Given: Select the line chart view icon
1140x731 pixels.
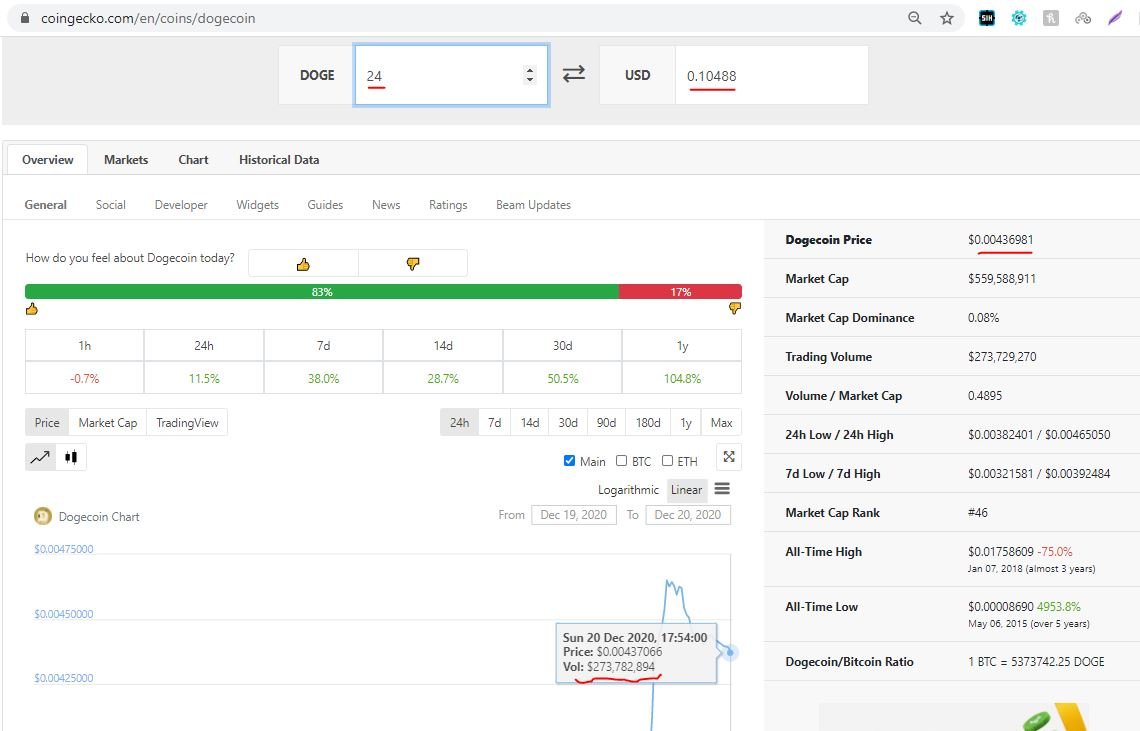Looking at the screenshot, I should [x=40, y=457].
